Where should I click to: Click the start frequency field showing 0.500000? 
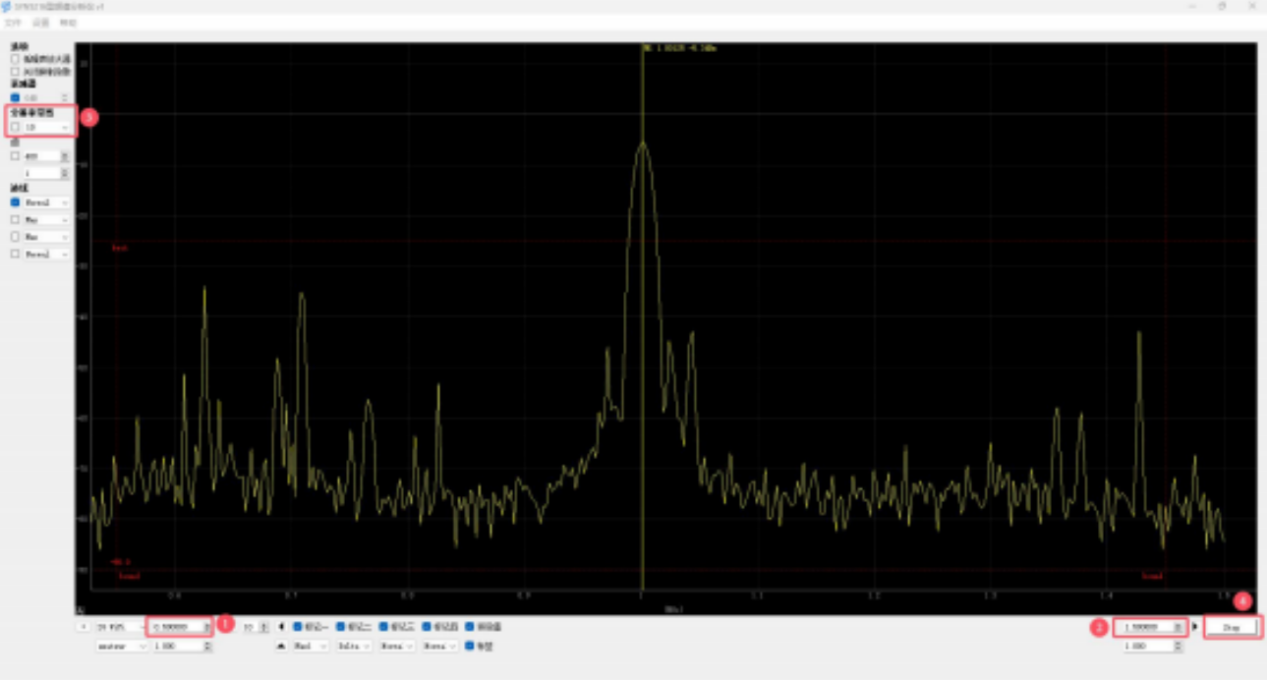[180, 627]
